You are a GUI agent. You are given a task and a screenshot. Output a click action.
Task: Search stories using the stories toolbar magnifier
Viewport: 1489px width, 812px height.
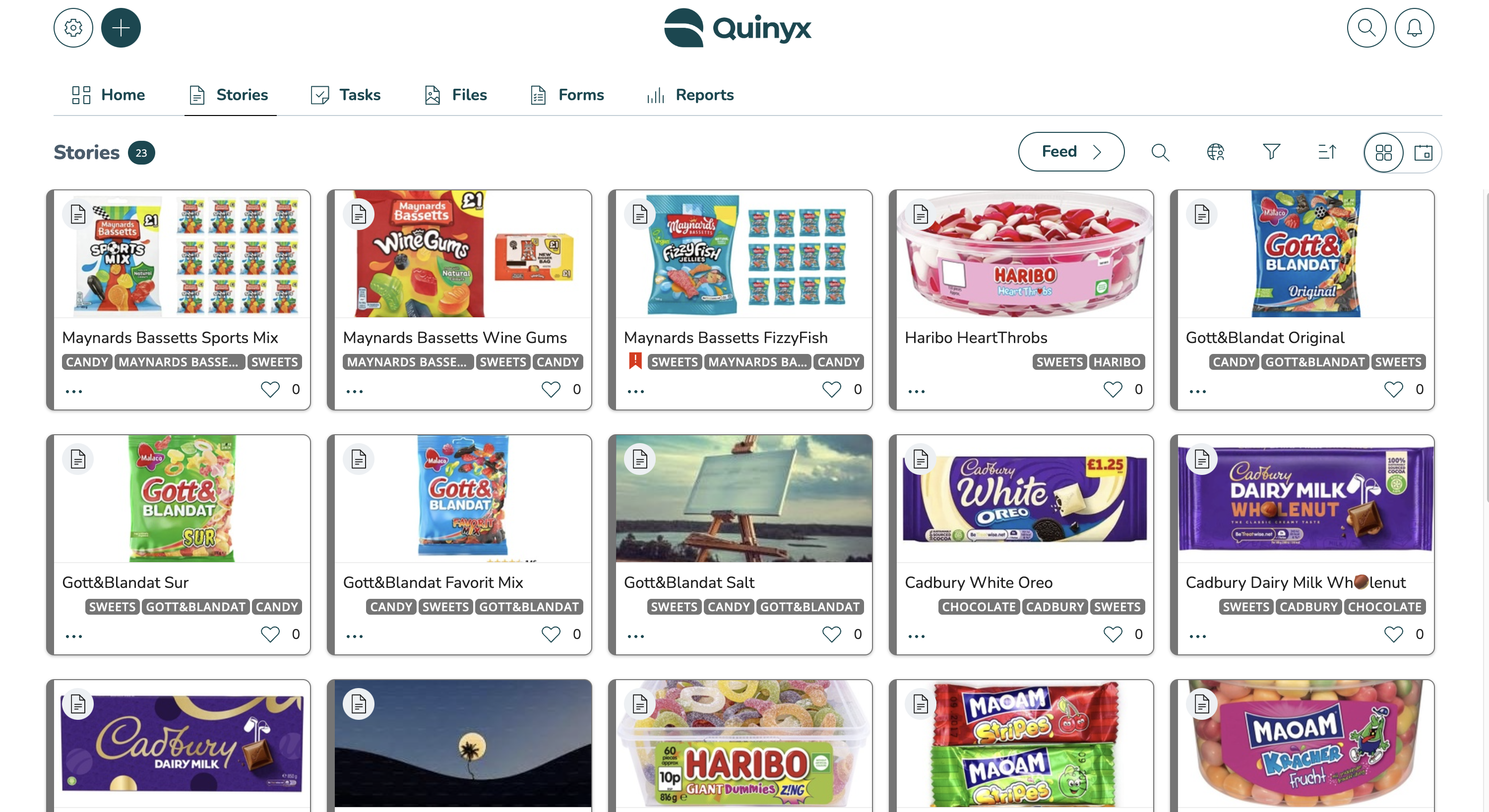point(1160,152)
